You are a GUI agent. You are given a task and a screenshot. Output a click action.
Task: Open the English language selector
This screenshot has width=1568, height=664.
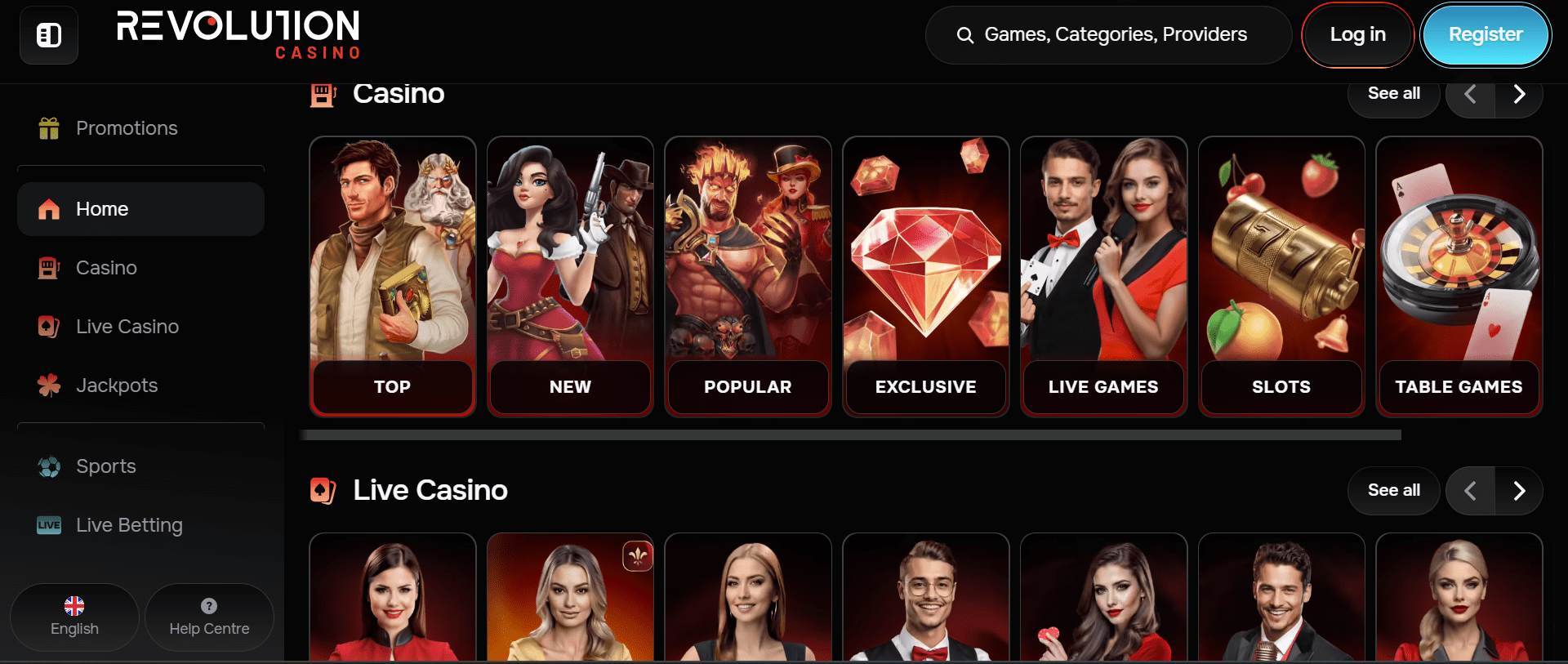(x=74, y=617)
